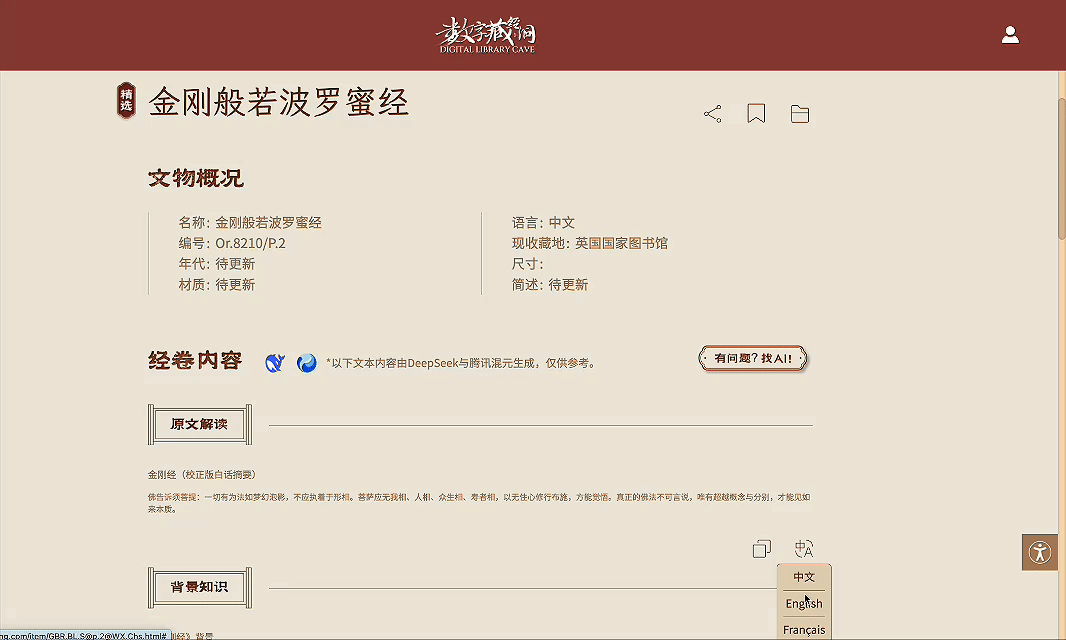
Task: Click the 金刚般若波罗蜜经 page title
Action: pyautogui.click(x=279, y=103)
